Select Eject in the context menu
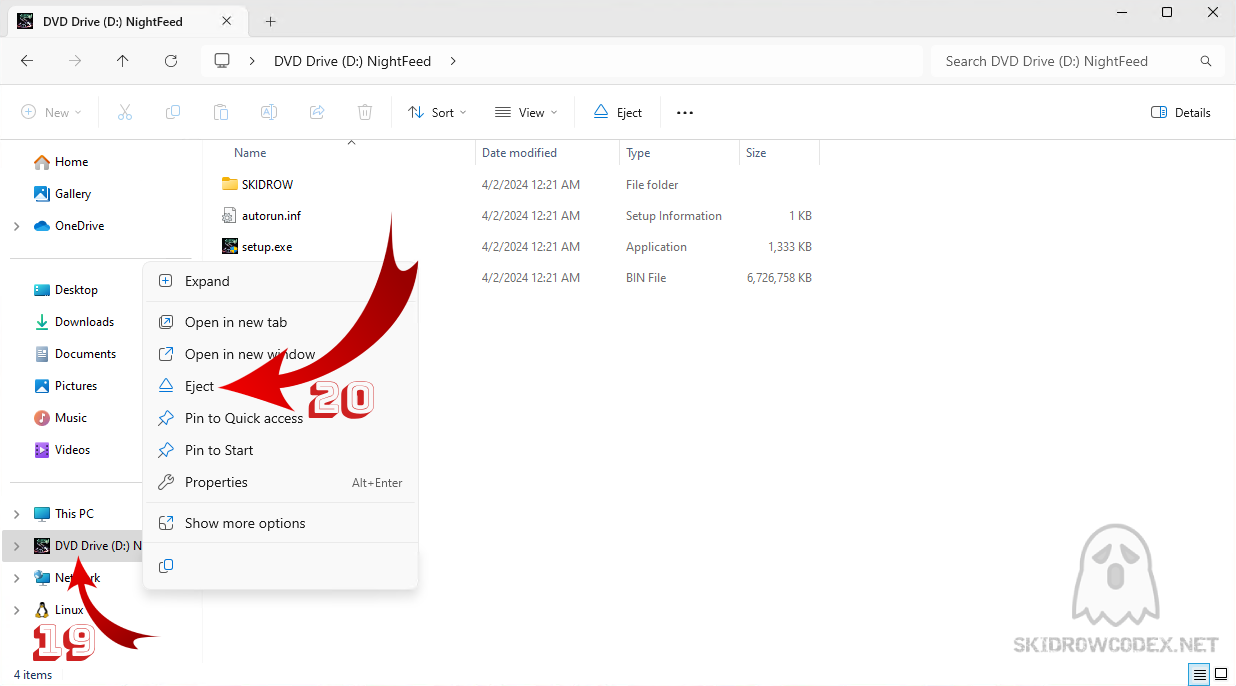This screenshot has height=686, width=1236. 280,386
